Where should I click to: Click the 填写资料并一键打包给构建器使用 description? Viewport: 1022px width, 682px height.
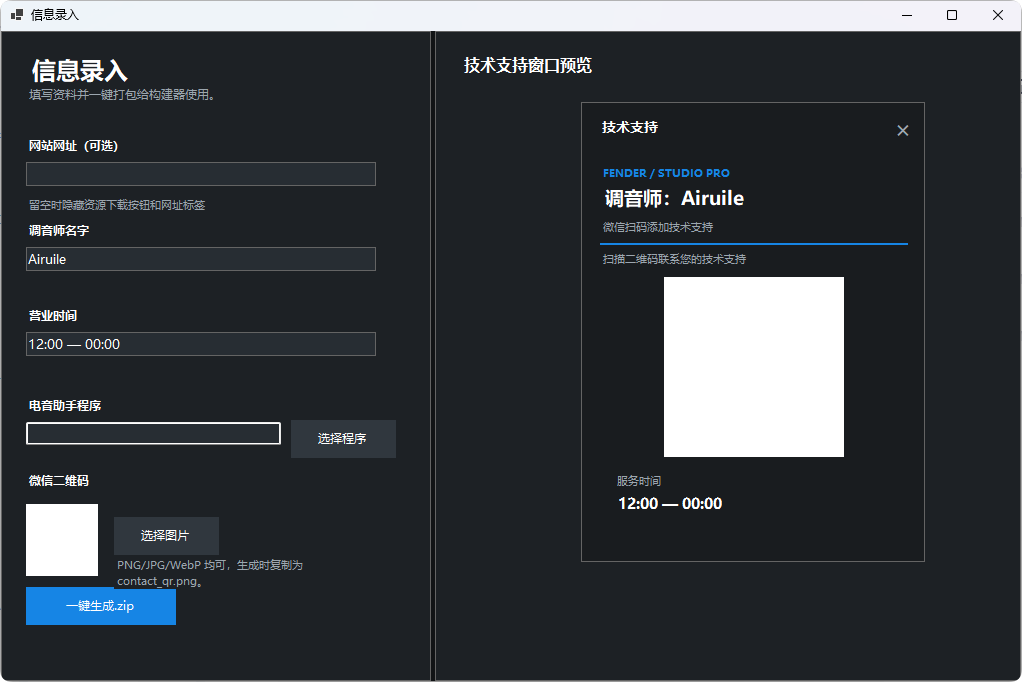click(x=122, y=95)
